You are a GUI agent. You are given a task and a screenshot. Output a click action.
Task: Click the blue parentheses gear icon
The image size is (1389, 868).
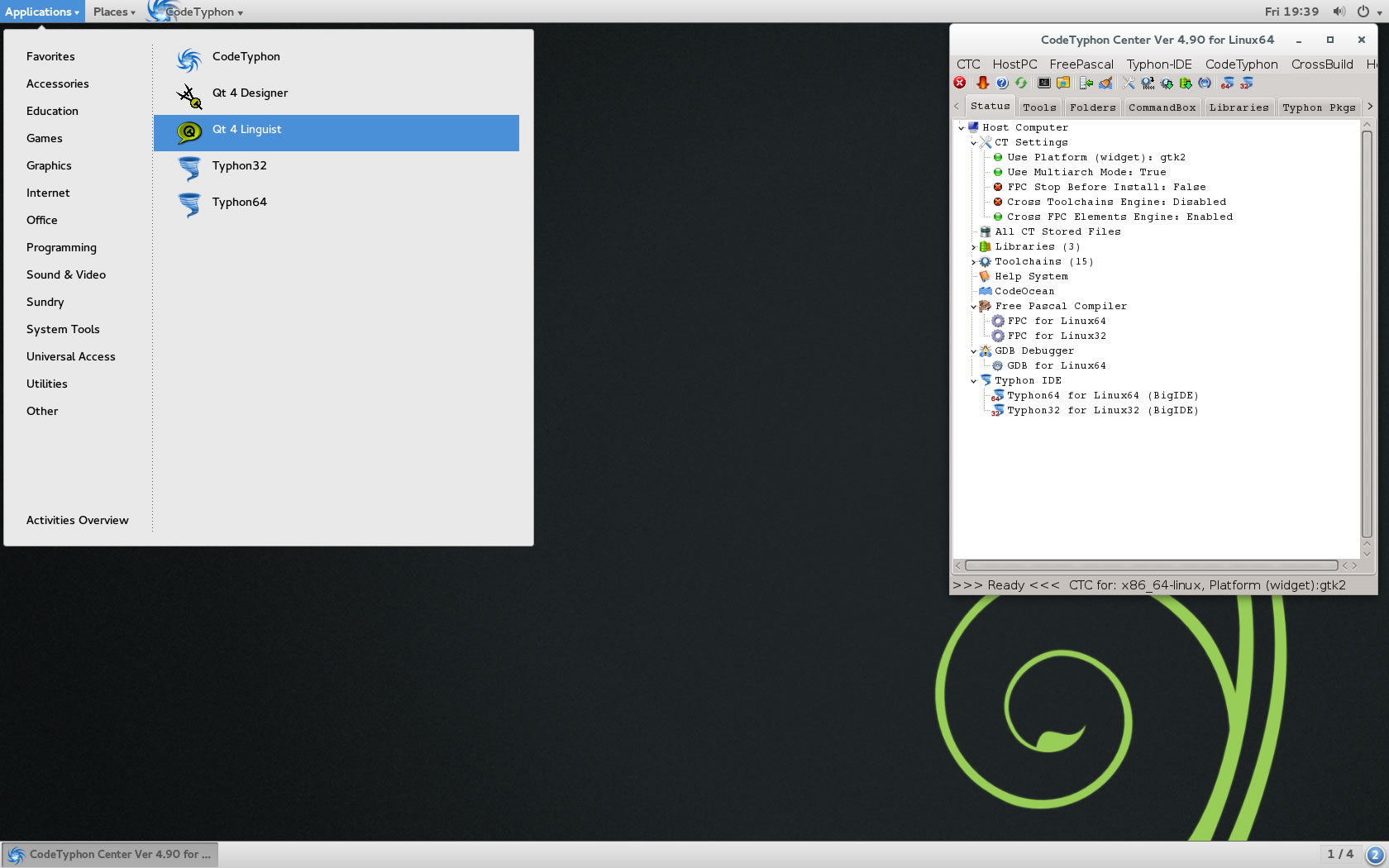1205,83
